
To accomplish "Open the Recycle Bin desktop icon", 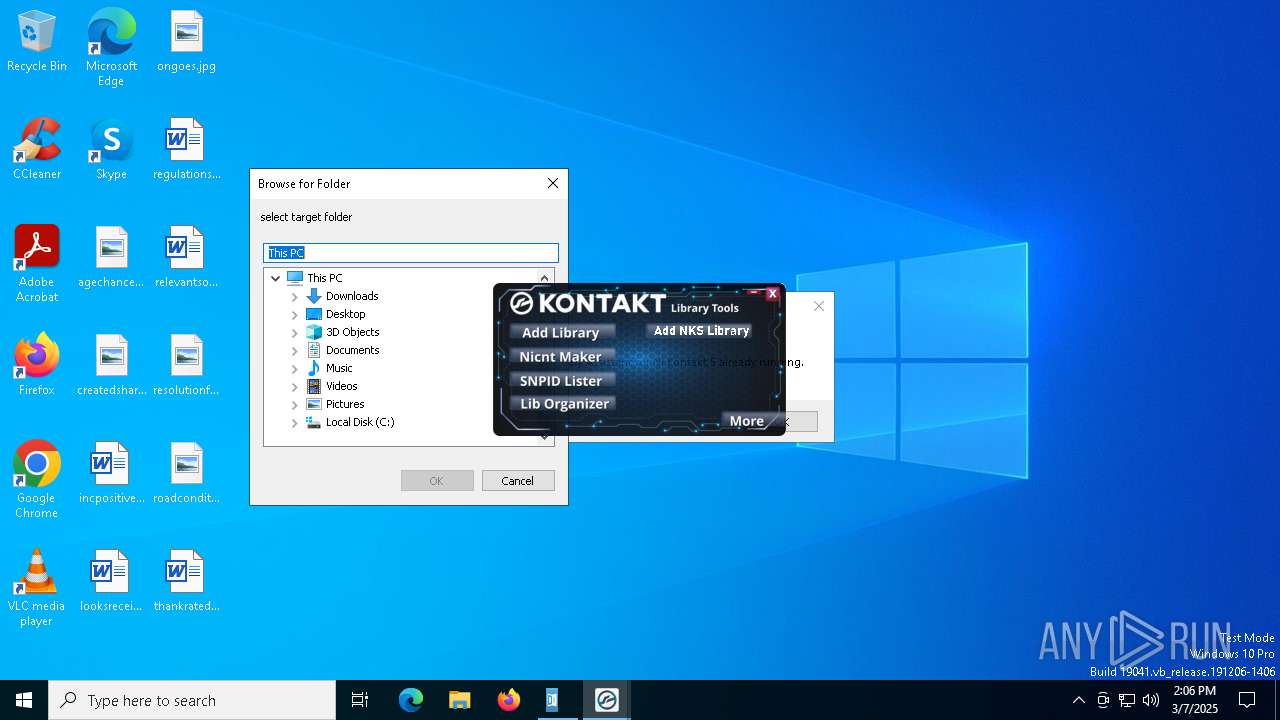I will [x=37, y=42].
